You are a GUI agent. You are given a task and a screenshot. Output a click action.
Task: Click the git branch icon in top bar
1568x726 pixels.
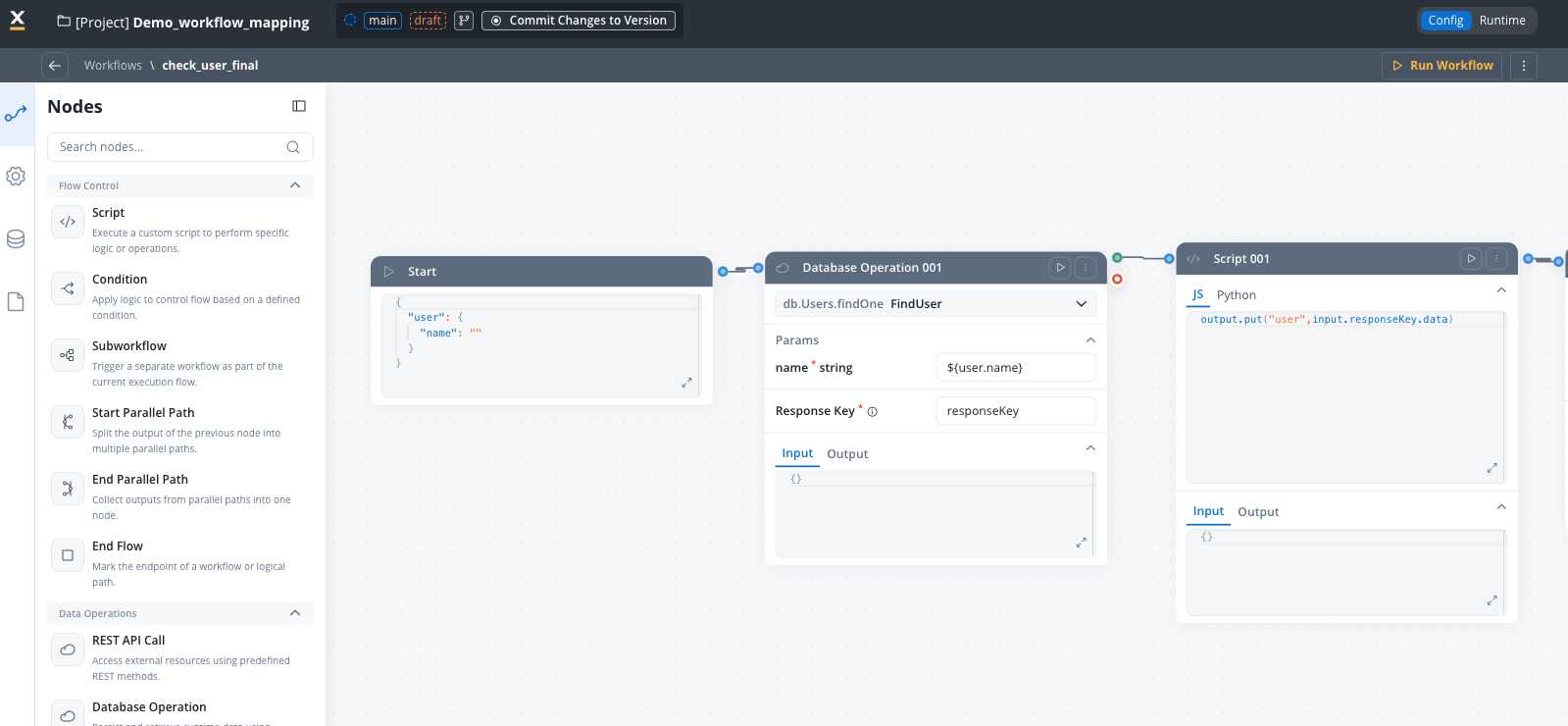point(464,21)
